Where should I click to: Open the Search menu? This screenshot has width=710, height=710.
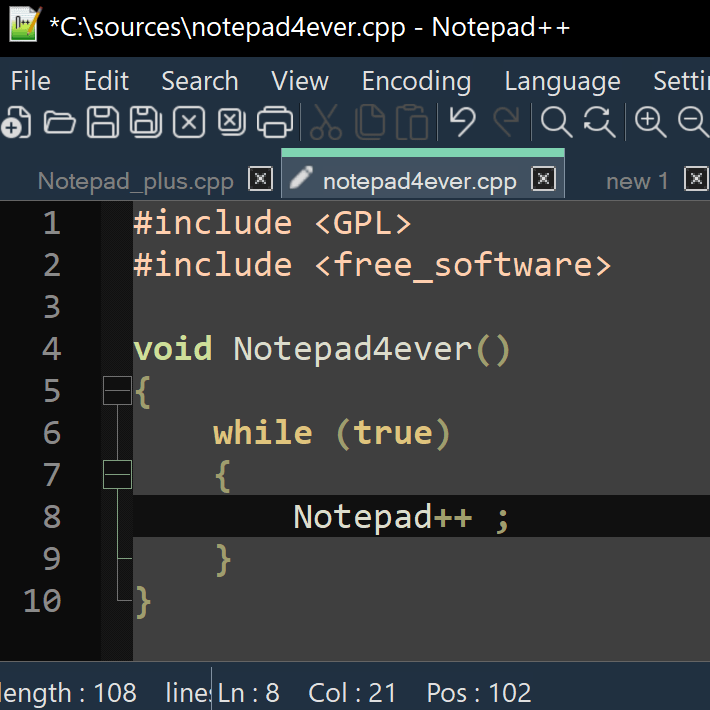[200, 81]
